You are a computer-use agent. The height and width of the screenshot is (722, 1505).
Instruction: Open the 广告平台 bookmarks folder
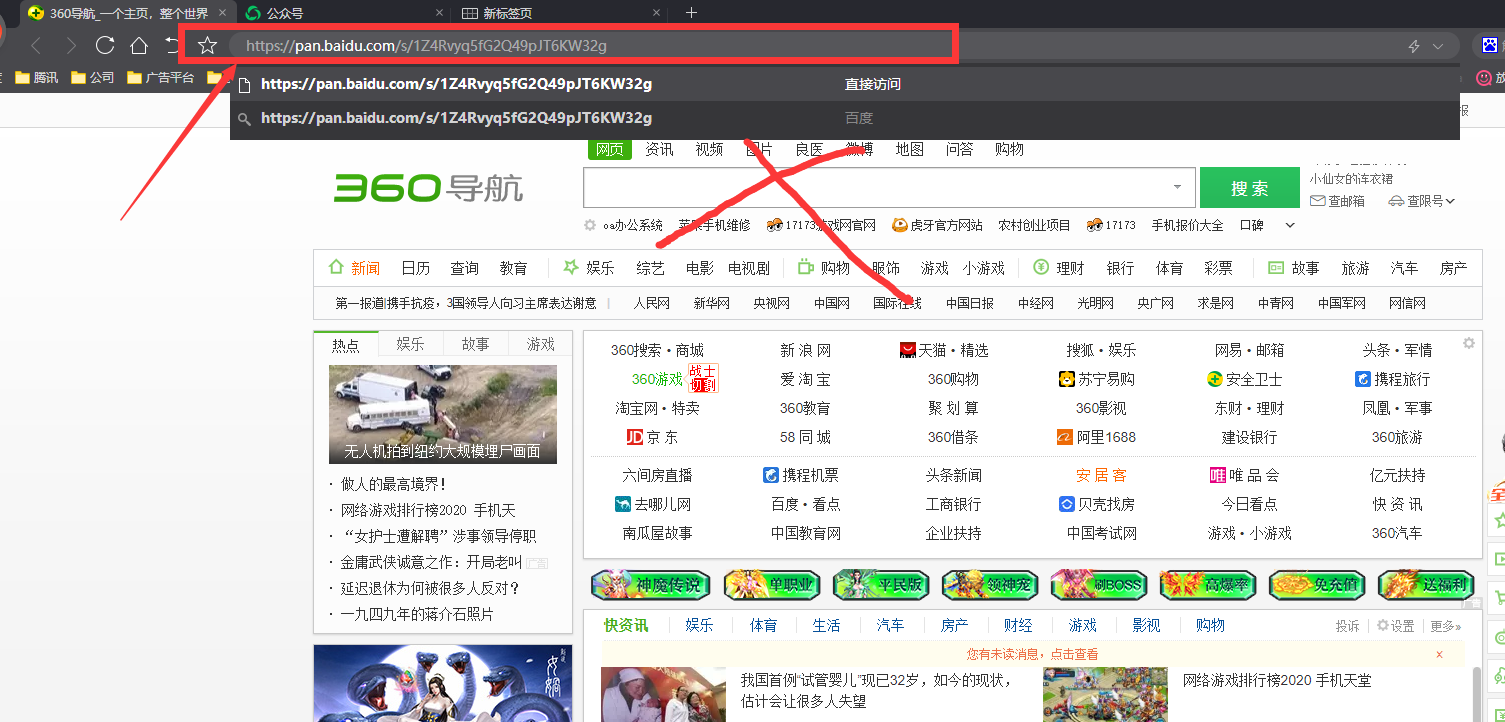click(x=160, y=78)
